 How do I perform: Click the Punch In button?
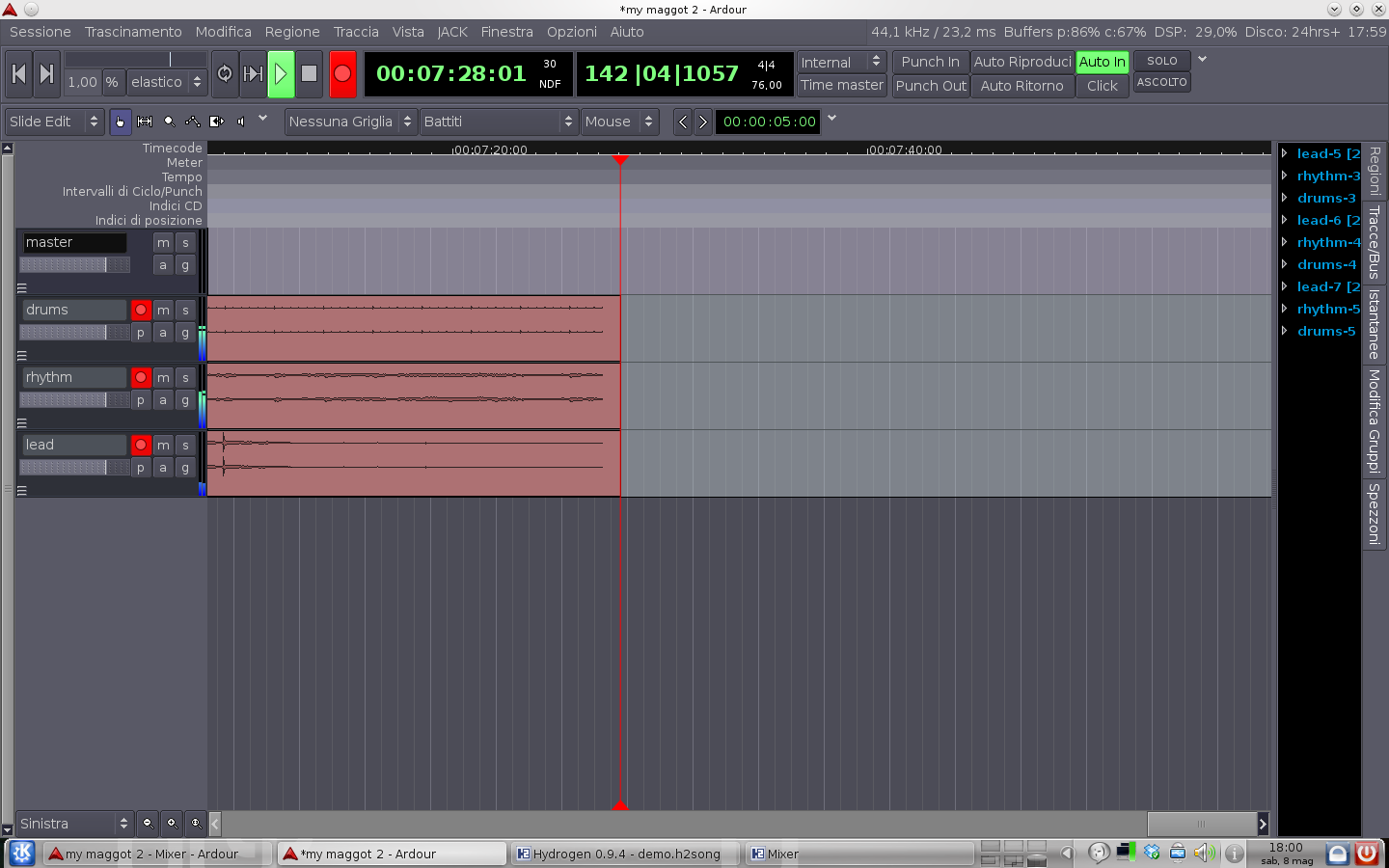pos(930,62)
